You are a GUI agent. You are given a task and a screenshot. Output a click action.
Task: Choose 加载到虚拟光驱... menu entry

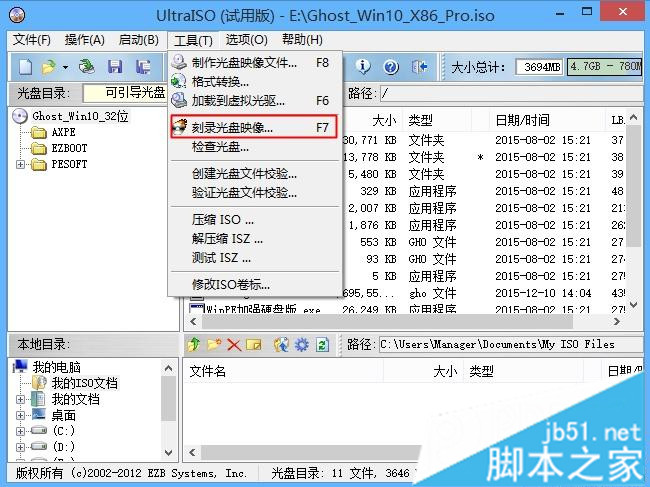coord(255,101)
